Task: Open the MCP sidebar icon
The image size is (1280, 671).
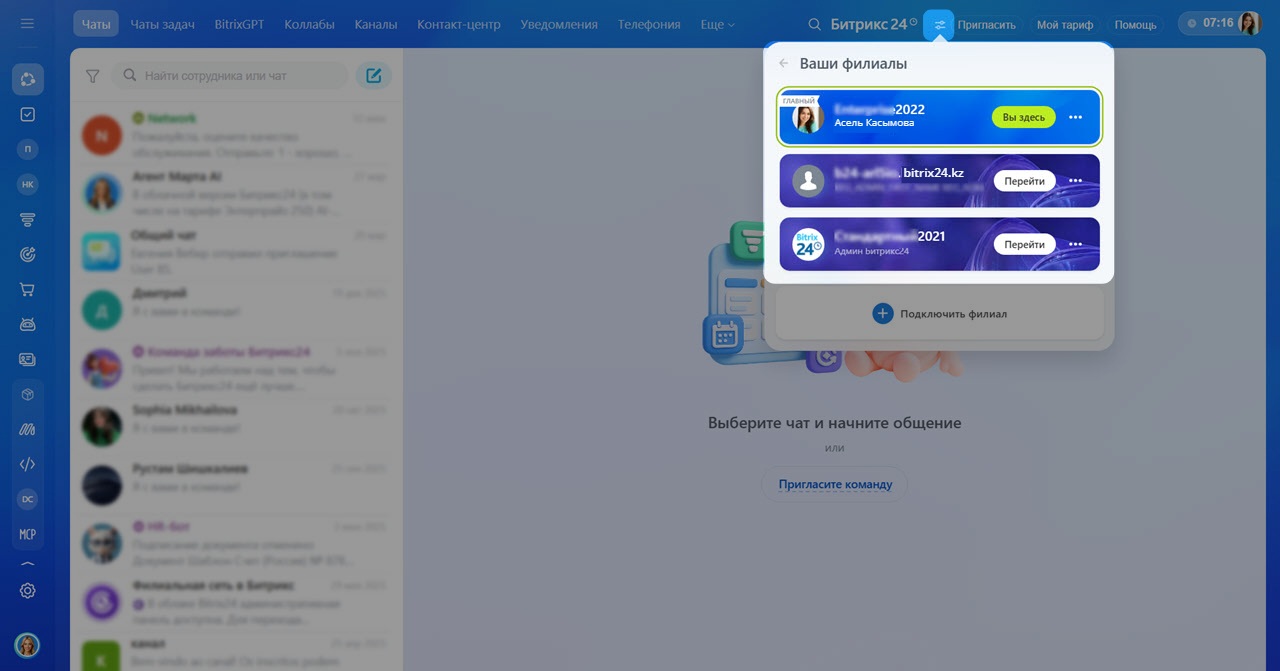Action: coord(27,534)
